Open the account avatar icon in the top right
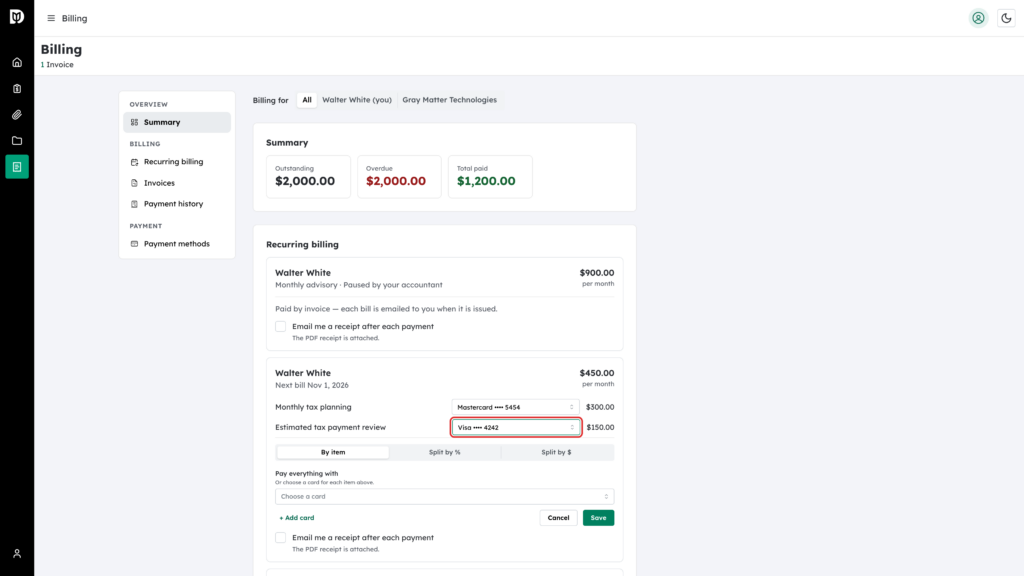The height and width of the screenshot is (576, 1024). (x=978, y=18)
